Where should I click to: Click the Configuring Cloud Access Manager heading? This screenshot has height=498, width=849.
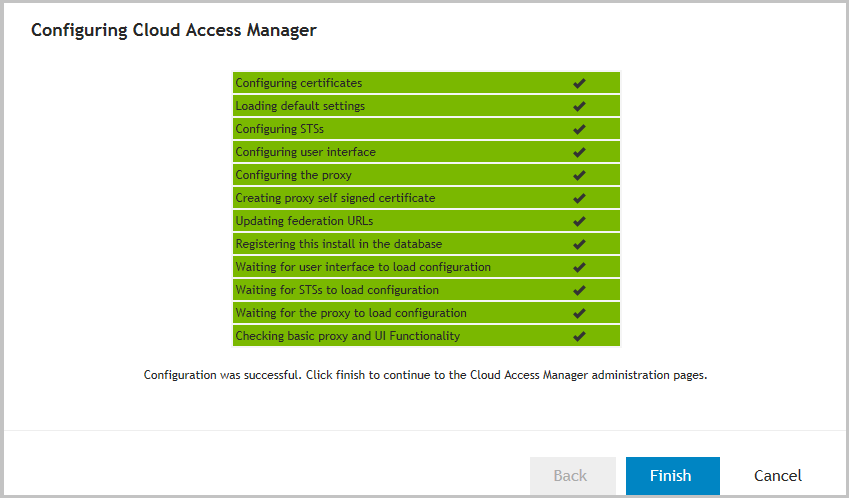pyautogui.click(x=174, y=30)
